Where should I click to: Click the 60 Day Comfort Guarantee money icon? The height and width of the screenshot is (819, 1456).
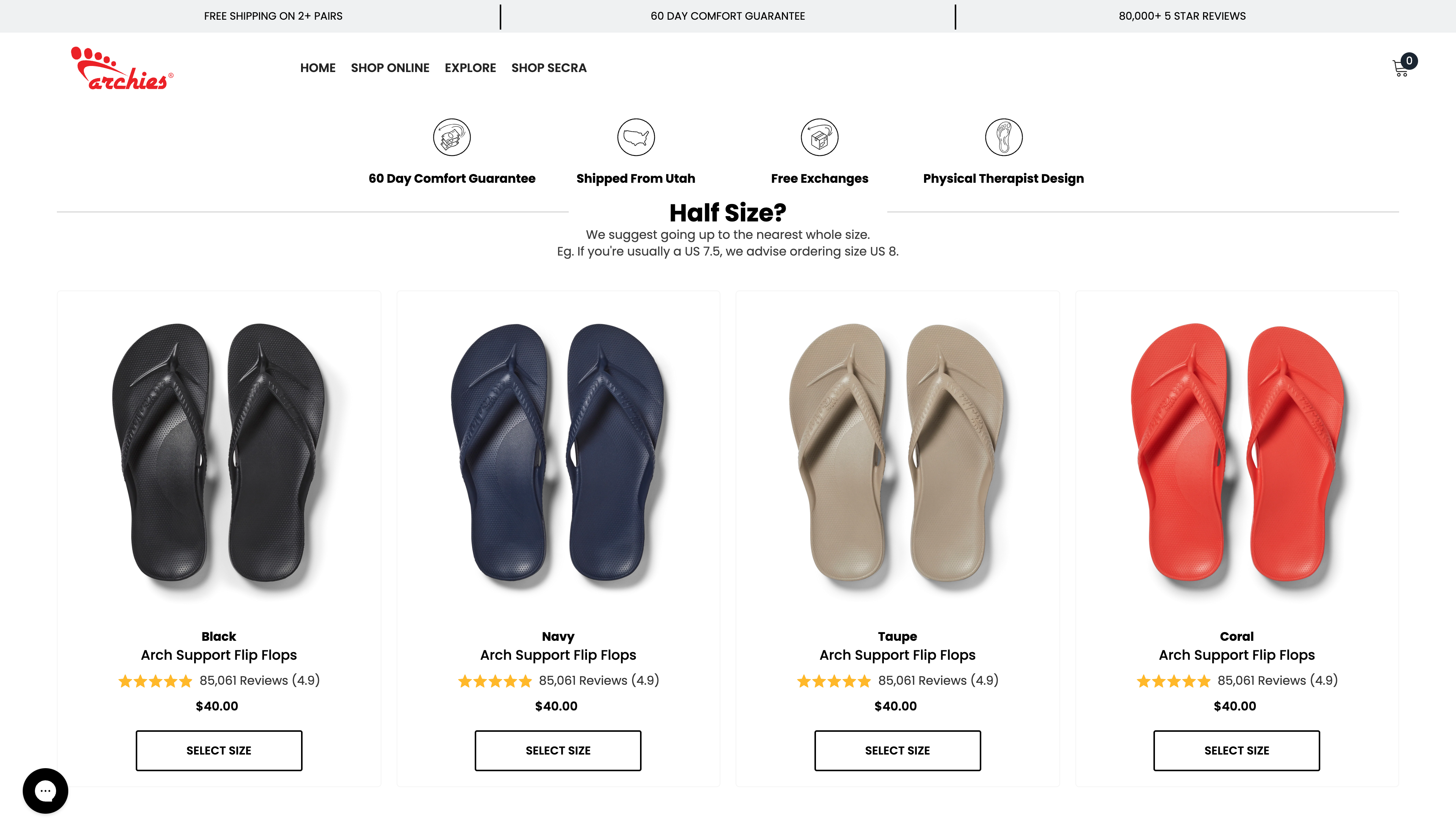pos(452,137)
